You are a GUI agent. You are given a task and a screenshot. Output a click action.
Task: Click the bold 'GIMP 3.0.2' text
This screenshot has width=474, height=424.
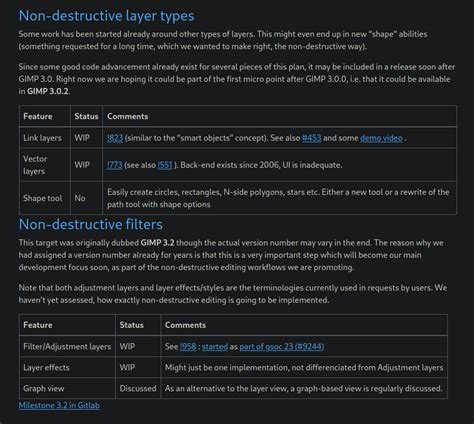point(48,91)
